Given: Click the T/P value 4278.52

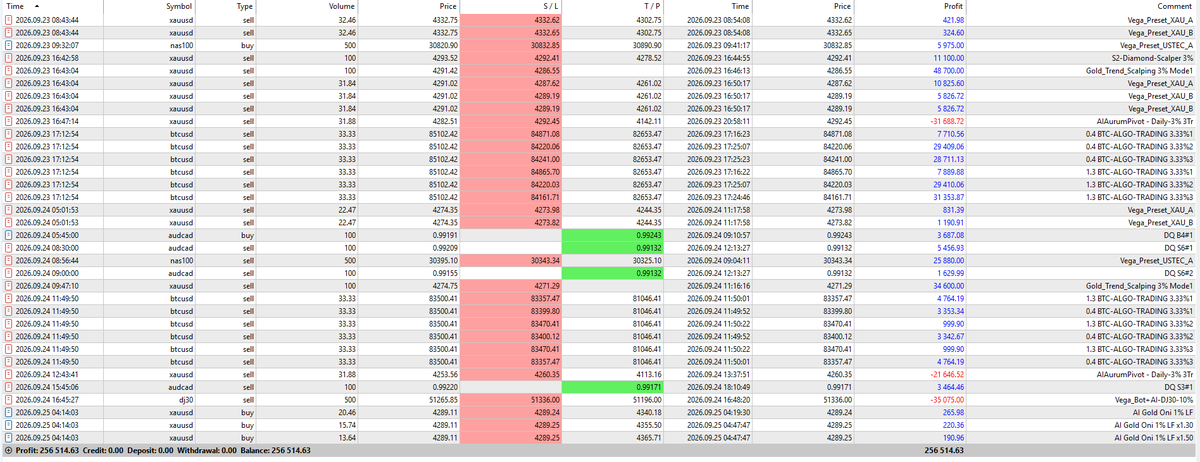Looking at the screenshot, I should (x=650, y=59).
